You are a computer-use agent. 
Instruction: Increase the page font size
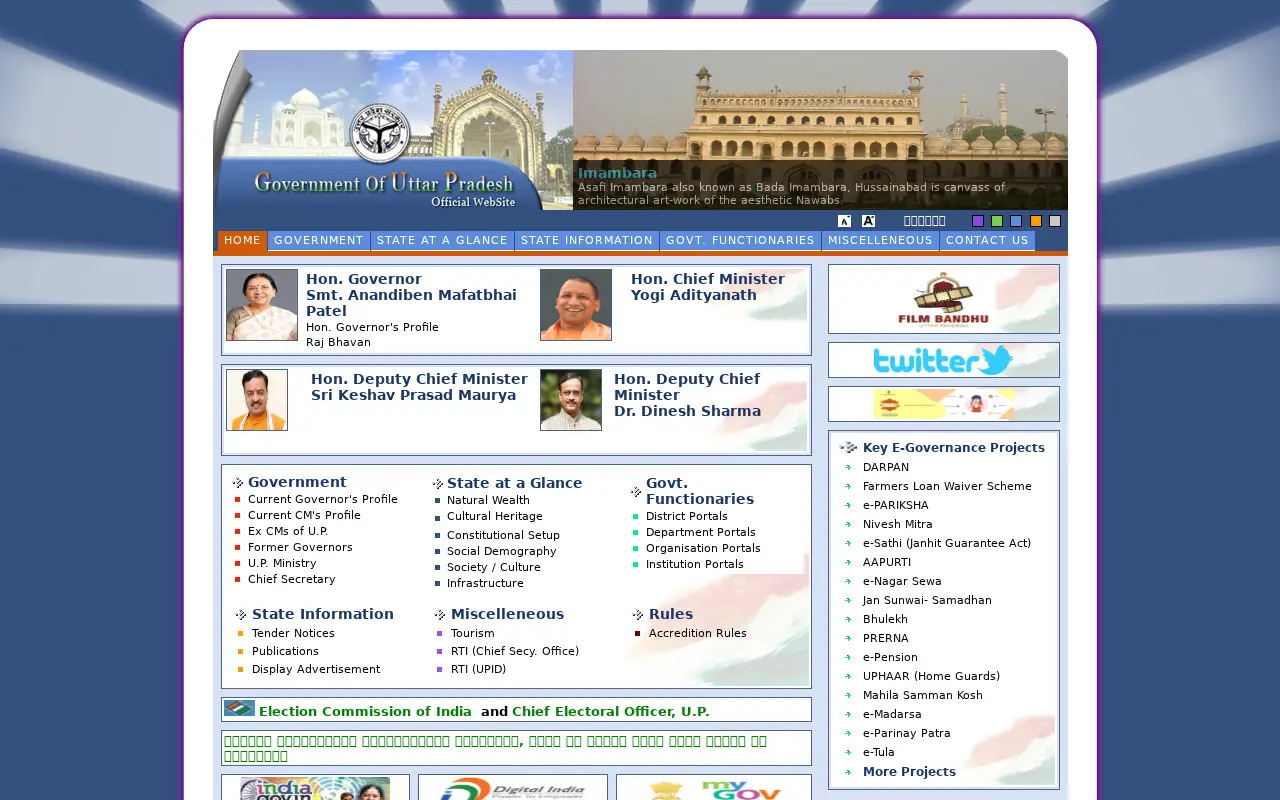point(869,221)
